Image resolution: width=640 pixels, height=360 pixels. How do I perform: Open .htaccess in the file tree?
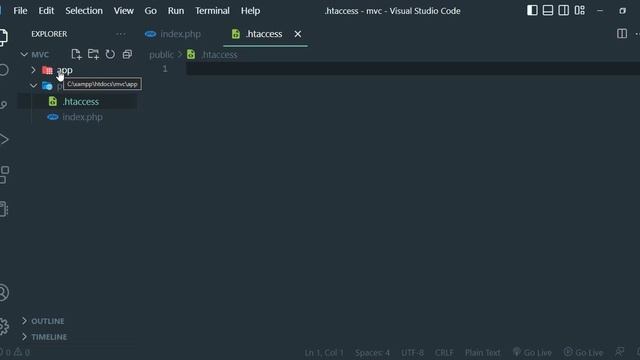click(81, 102)
